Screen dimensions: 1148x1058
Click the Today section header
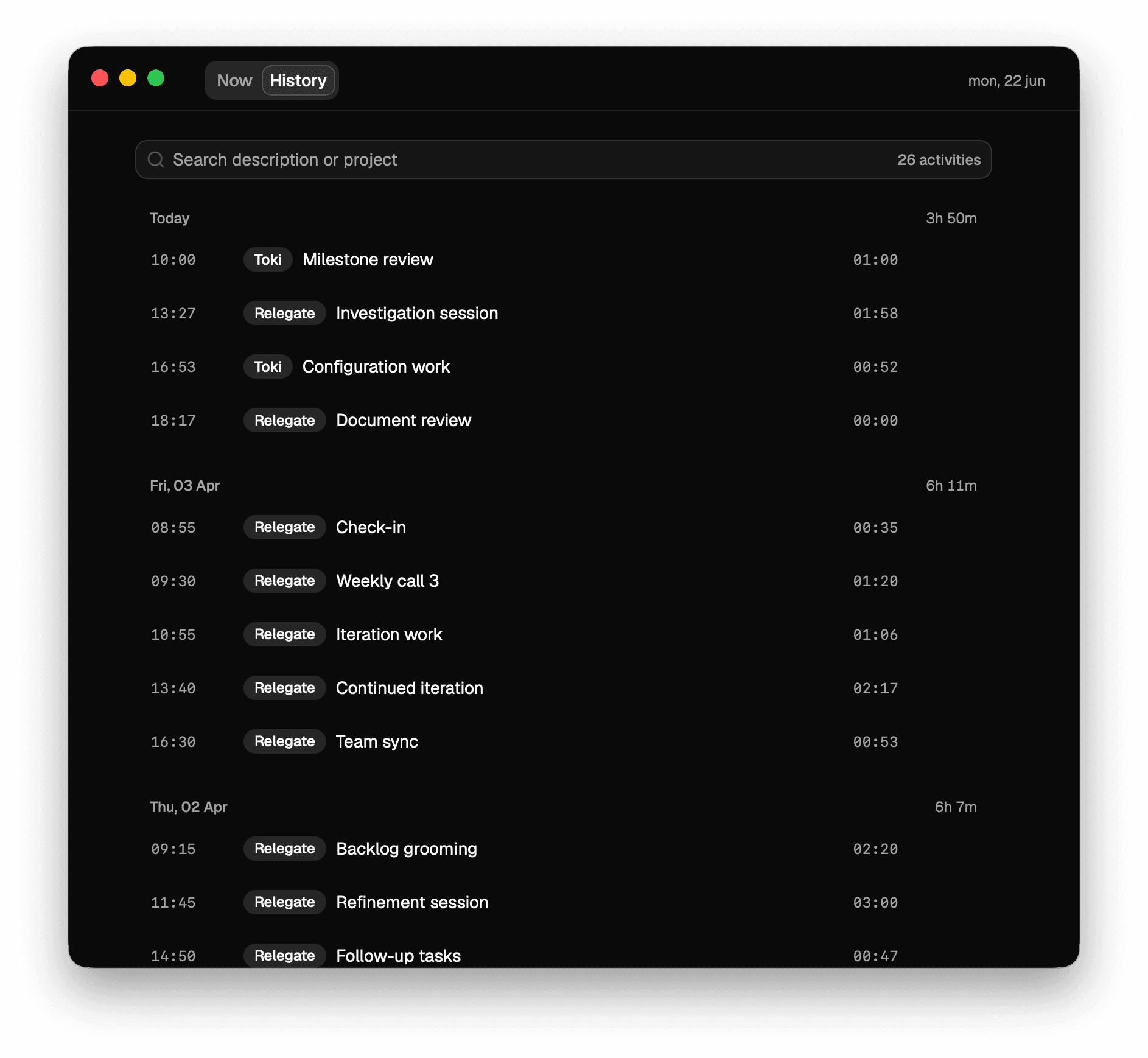click(x=169, y=219)
